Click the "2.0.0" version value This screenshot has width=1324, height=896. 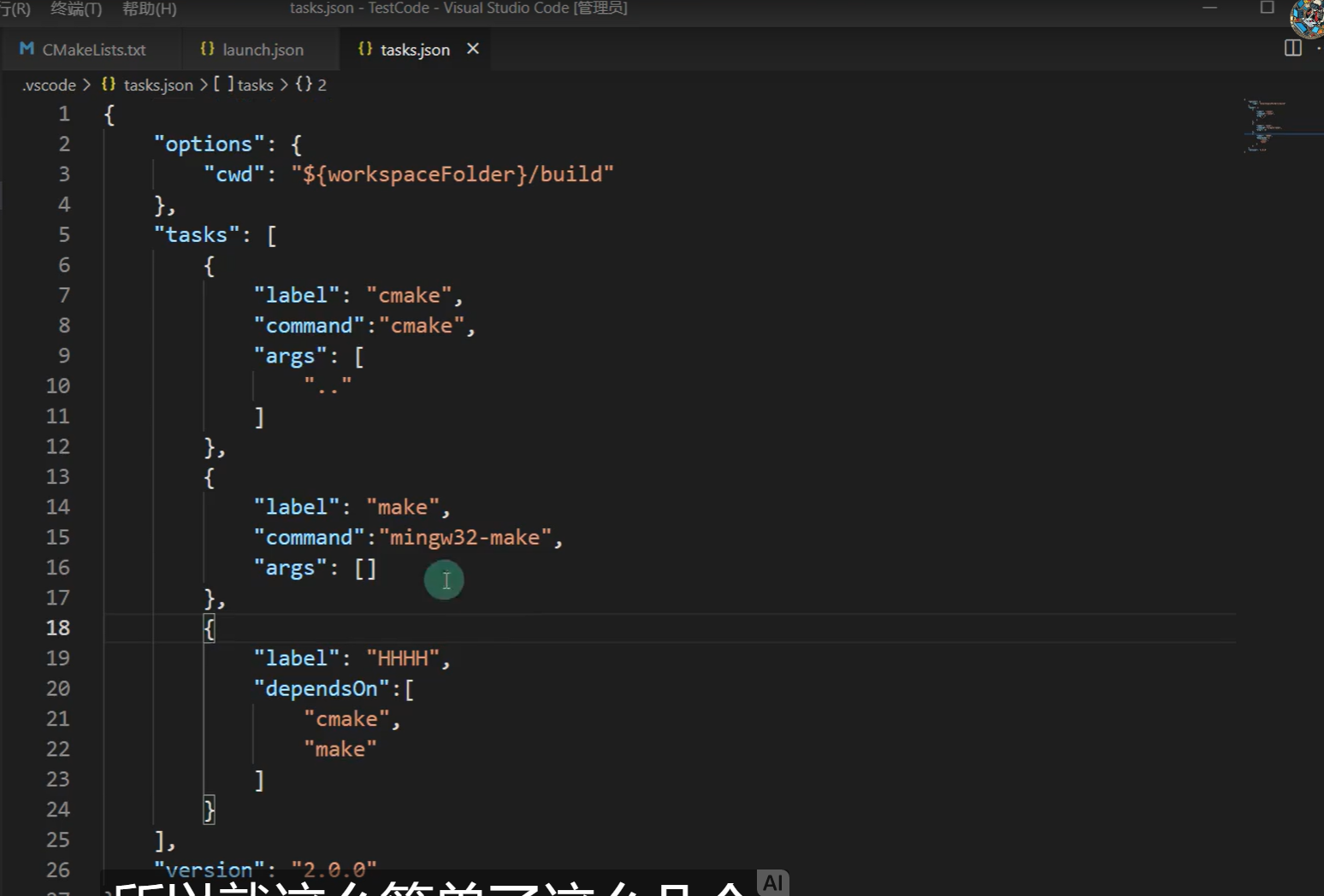334,869
